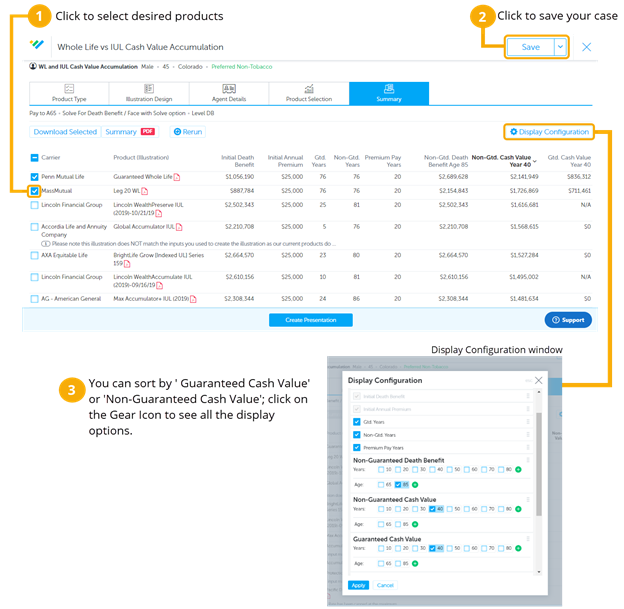Uncheck Gtd. Years in Display Configuration
This screenshot has height=609, width=624.
click(357, 422)
